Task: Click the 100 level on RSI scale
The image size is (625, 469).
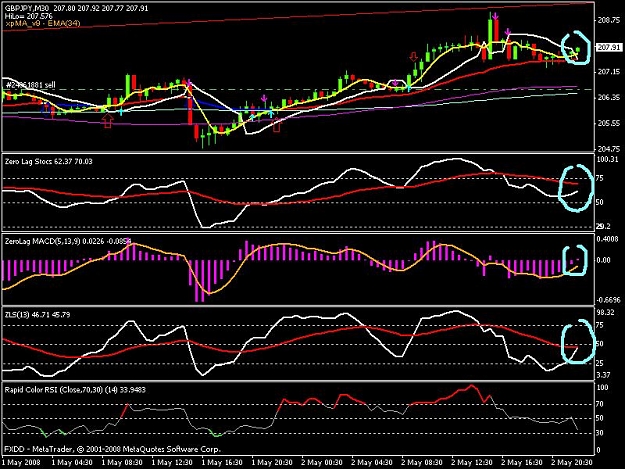Action: [603, 387]
